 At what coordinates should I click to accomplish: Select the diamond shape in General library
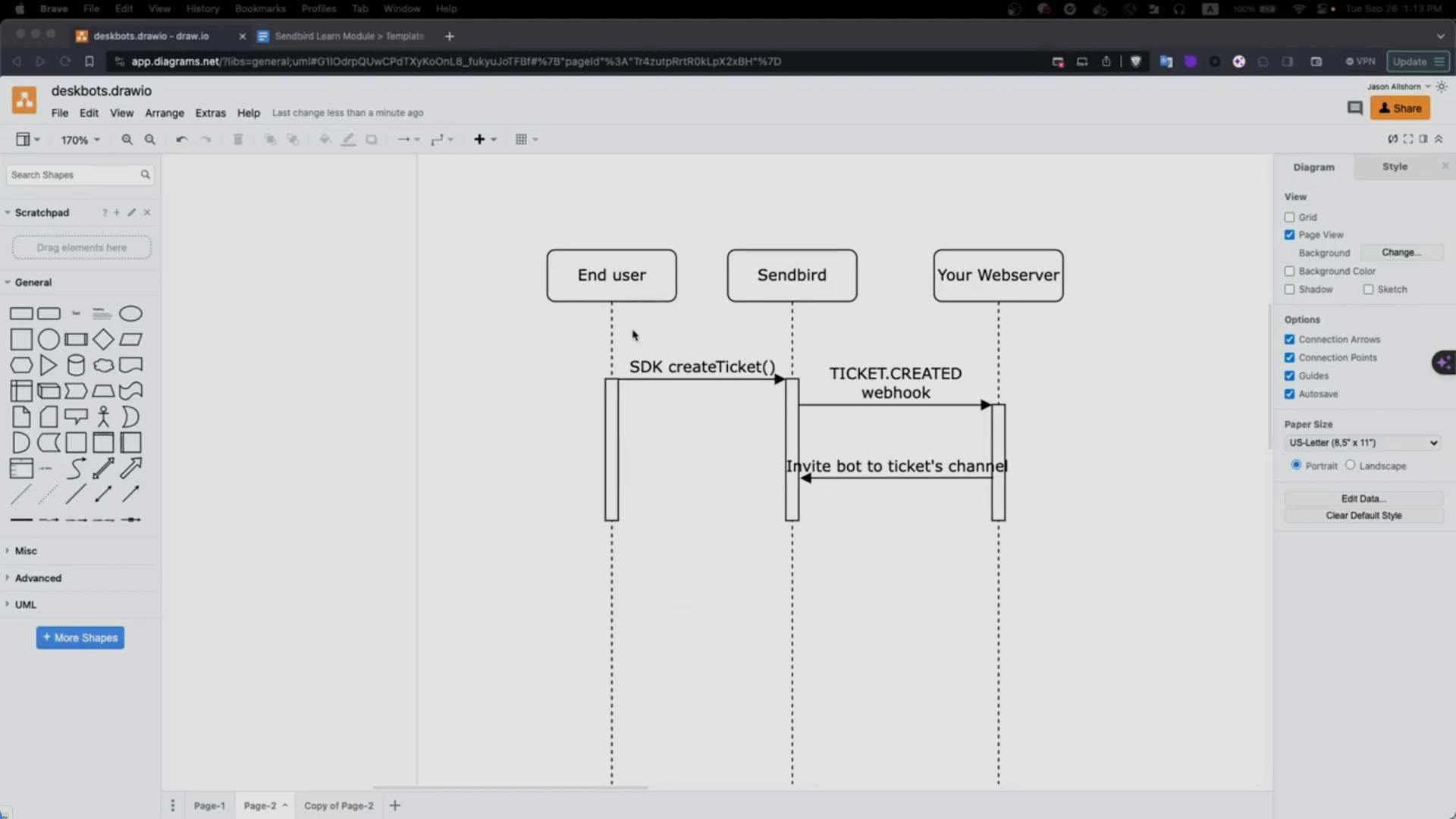click(x=103, y=339)
